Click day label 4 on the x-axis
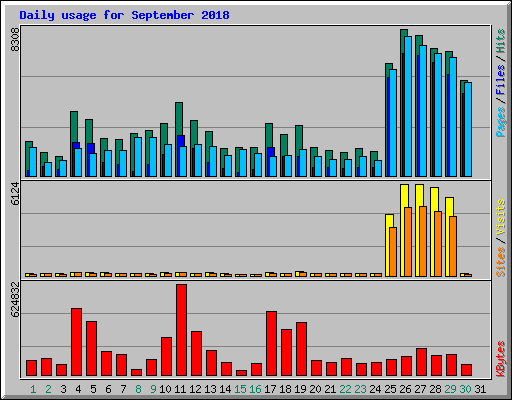512x400 pixels. click(78, 389)
